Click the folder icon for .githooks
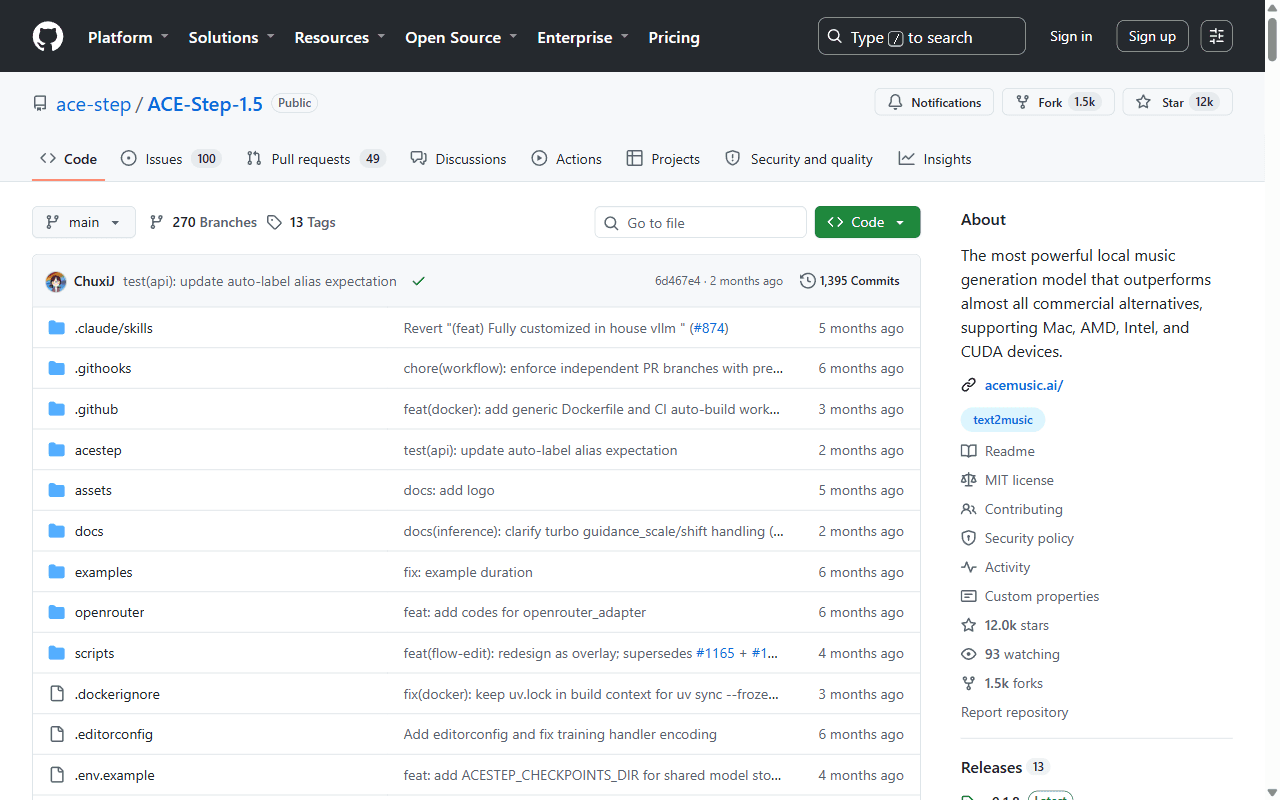 point(57,368)
